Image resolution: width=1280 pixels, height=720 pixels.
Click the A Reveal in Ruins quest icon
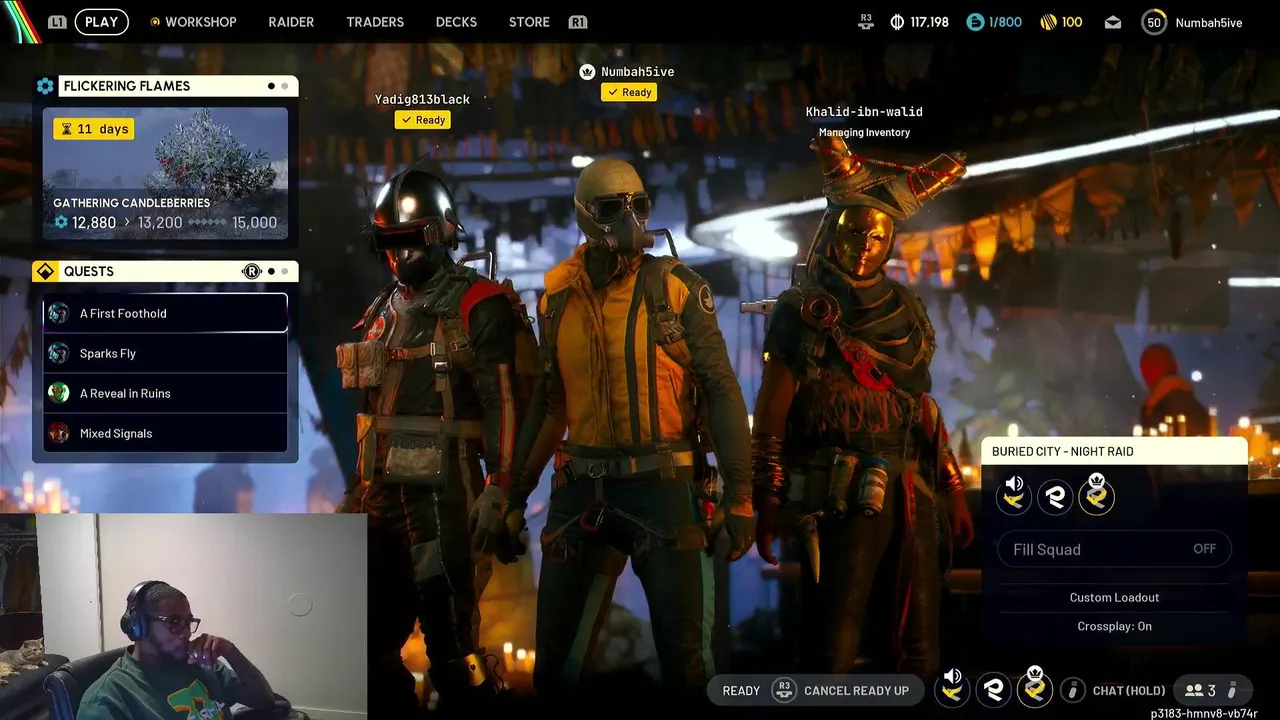(59, 393)
